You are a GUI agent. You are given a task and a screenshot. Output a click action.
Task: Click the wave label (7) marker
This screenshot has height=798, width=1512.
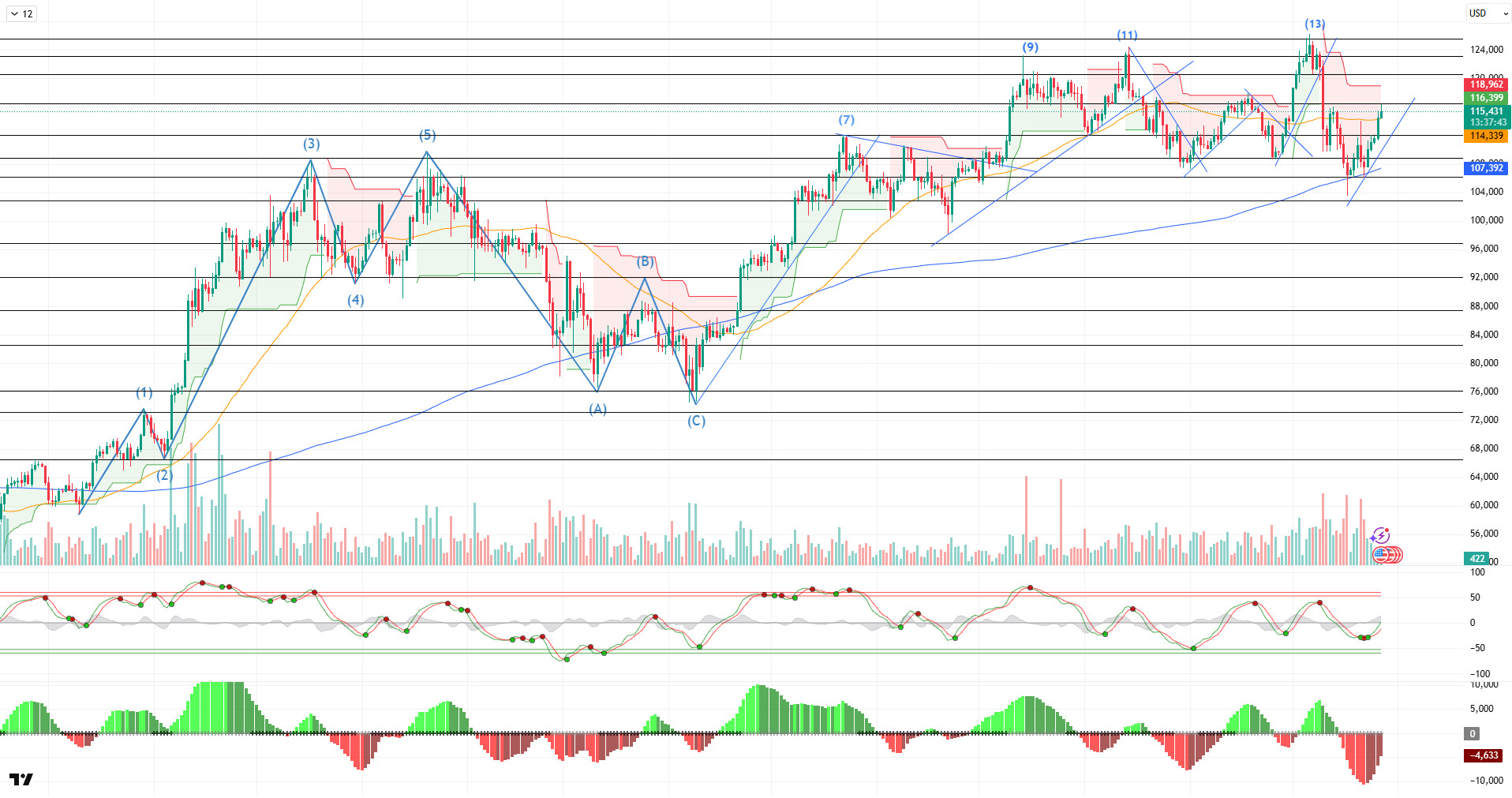pyautogui.click(x=846, y=120)
